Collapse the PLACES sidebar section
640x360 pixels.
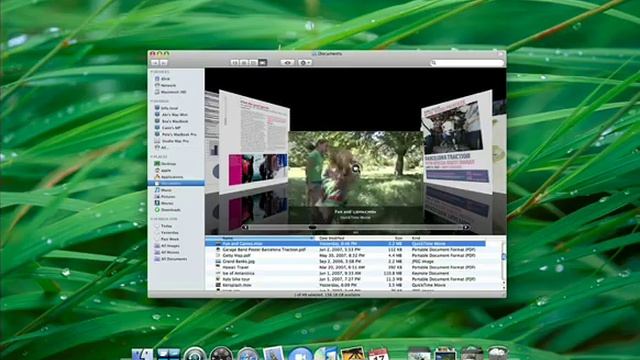tap(159, 157)
